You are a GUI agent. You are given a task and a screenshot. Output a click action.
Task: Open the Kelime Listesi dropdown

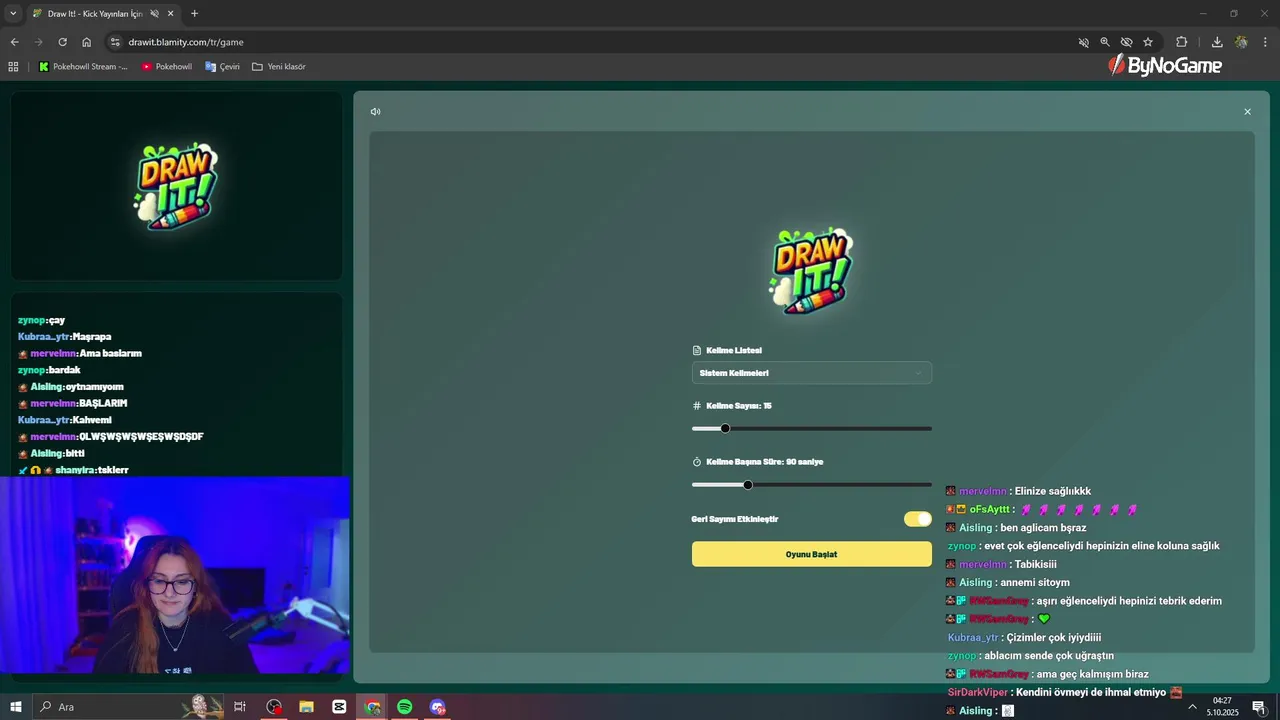[812, 373]
